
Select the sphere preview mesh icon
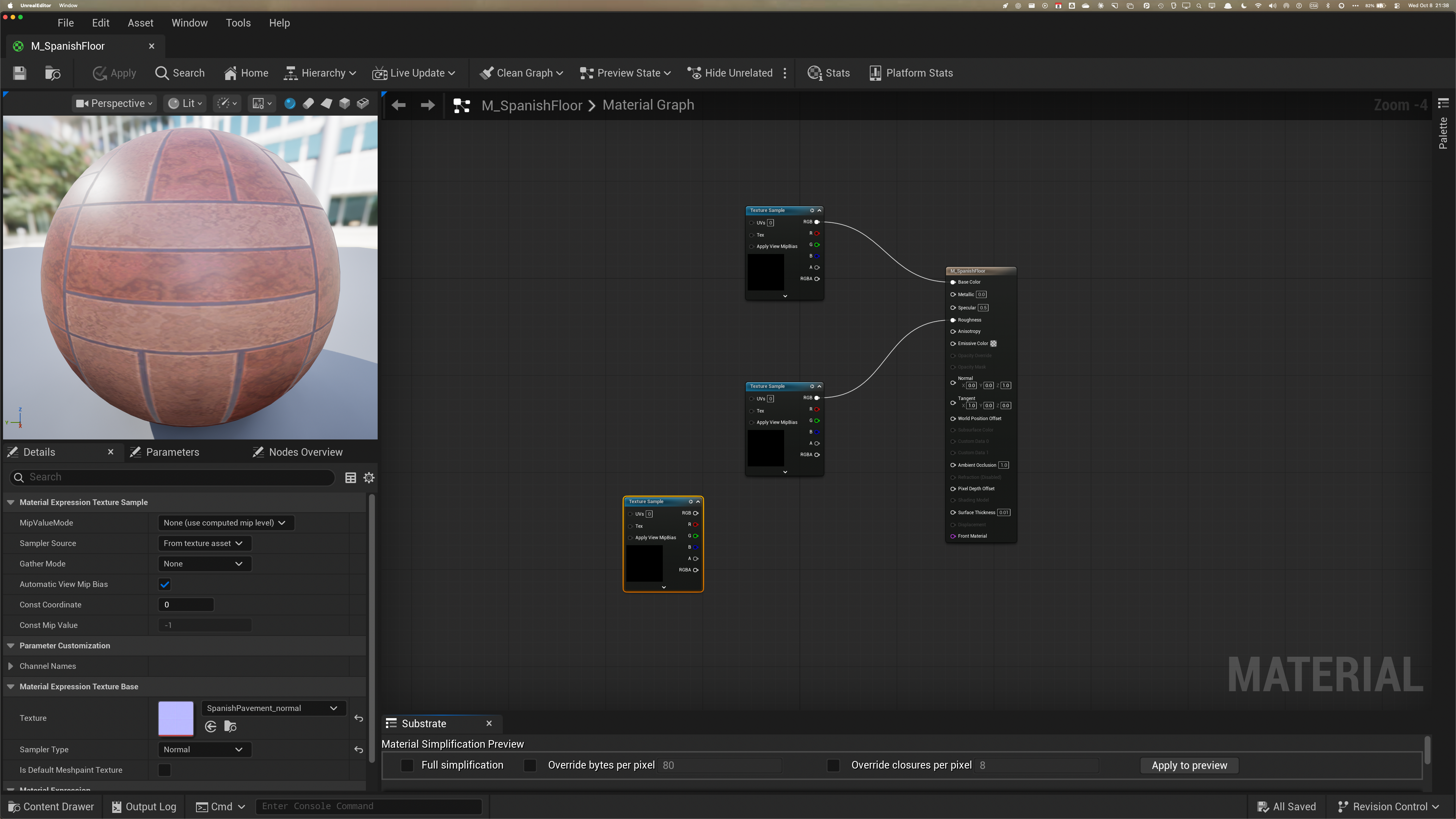click(290, 104)
